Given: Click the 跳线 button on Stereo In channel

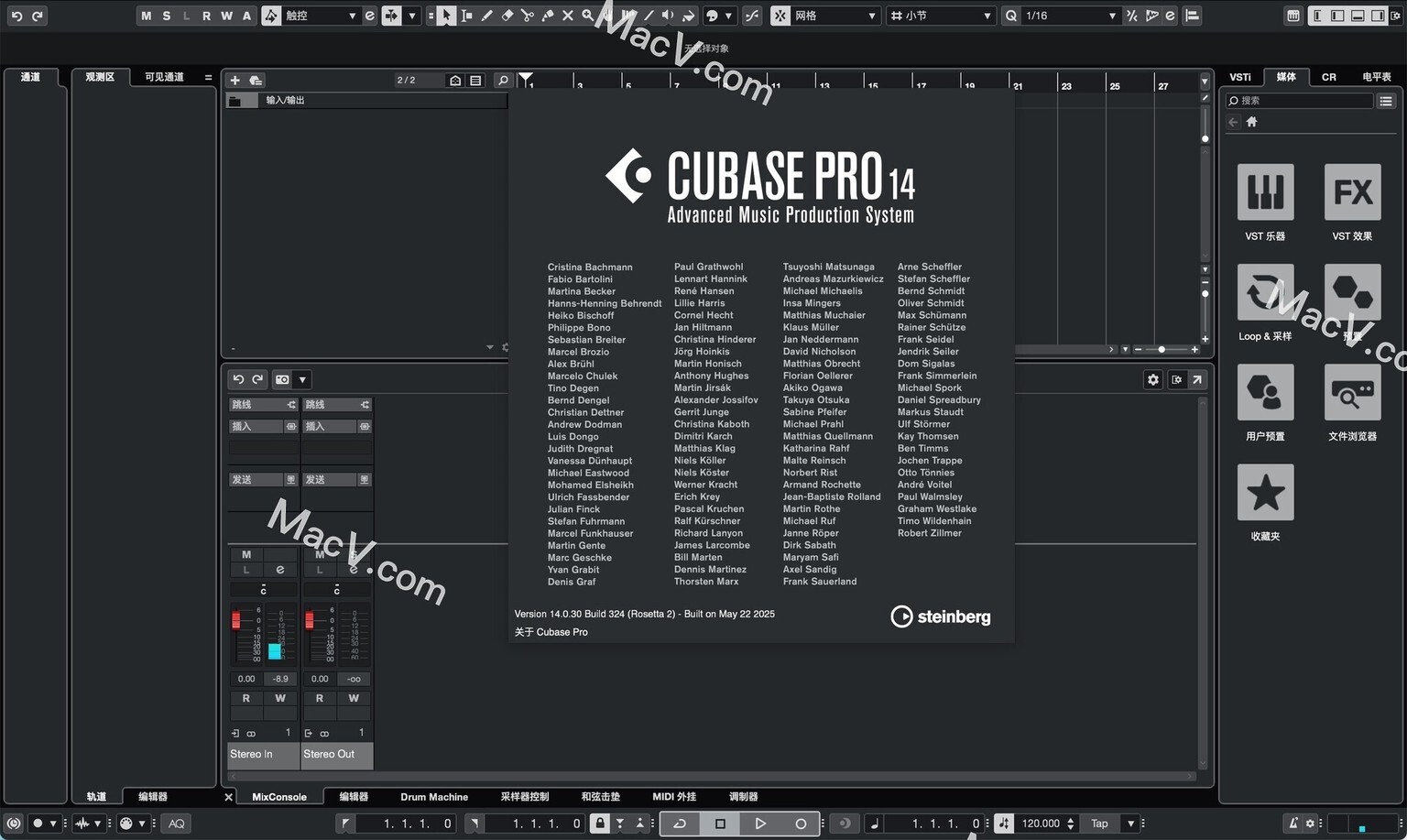Looking at the screenshot, I should 263,405.
